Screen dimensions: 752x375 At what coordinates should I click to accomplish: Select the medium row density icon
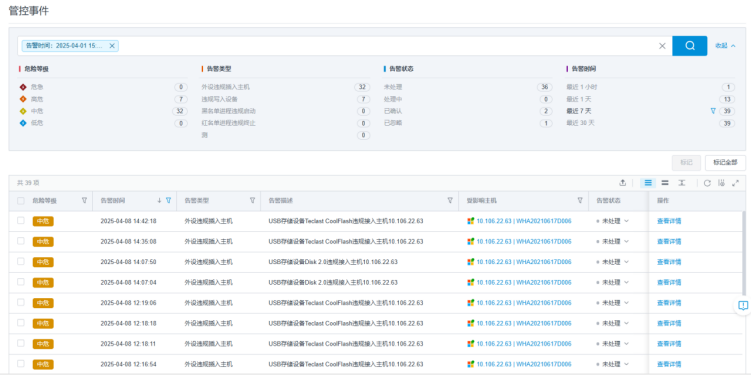[665, 183]
